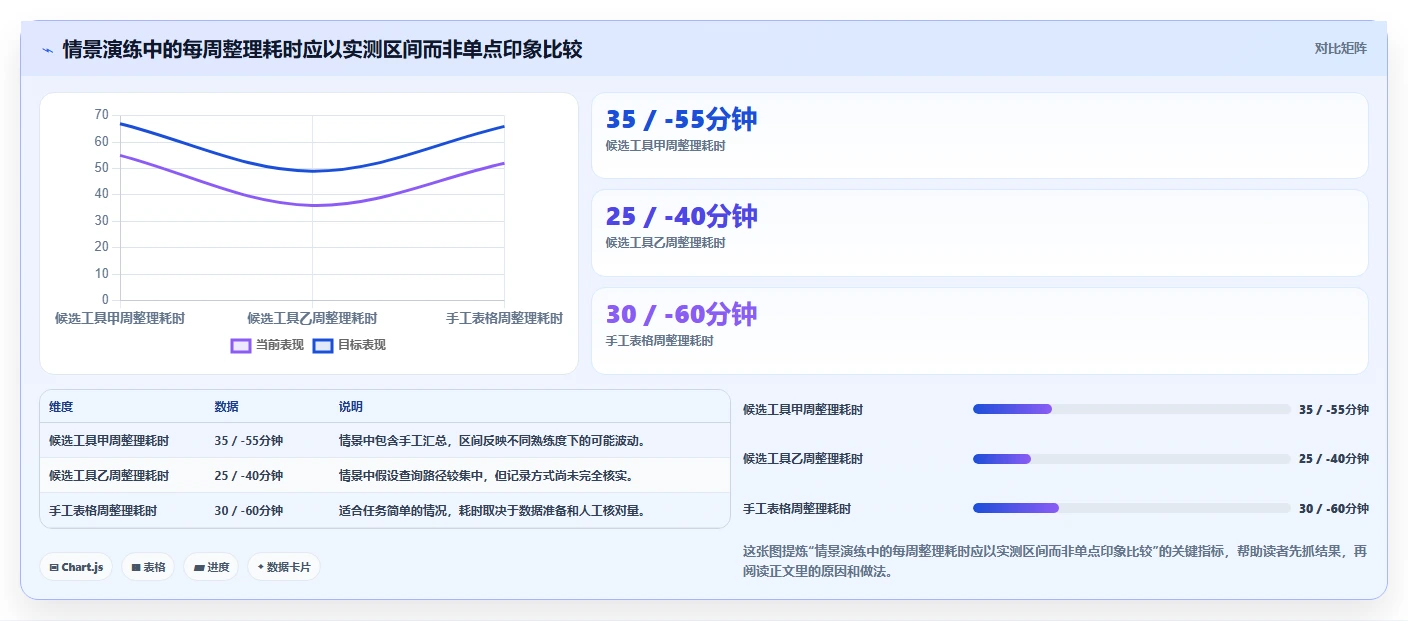
Task: Toggle the 当前表现 legend swatch
Action: click(x=240, y=345)
